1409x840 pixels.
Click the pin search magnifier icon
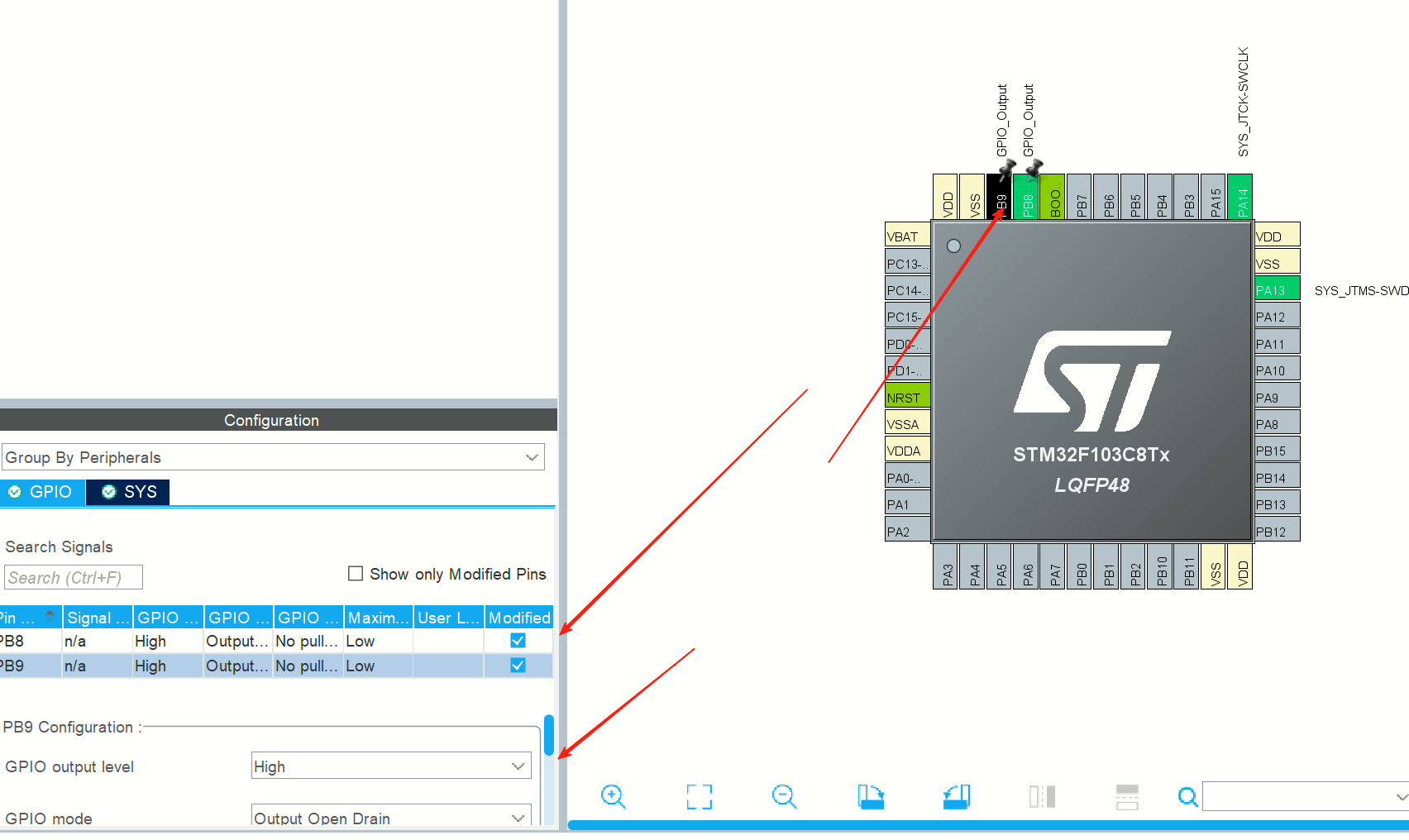coord(1187,797)
